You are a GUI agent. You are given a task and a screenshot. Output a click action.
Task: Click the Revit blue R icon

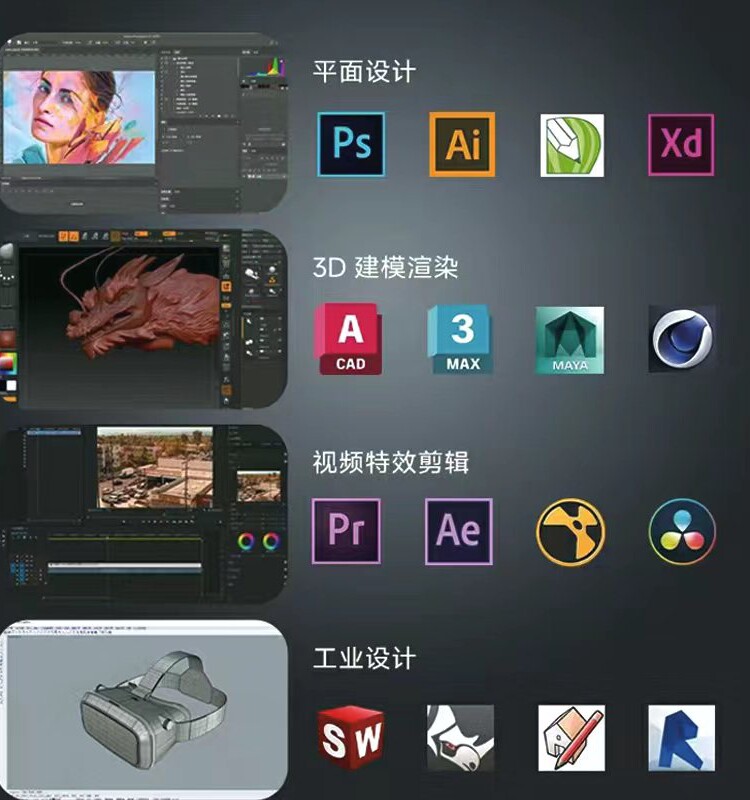point(682,738)
